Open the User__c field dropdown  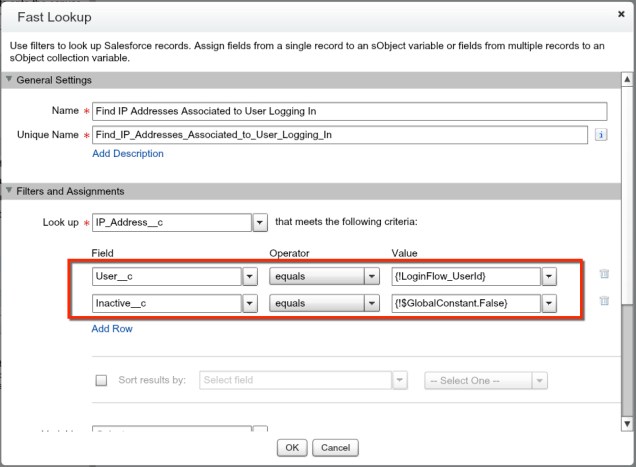coord(250,276)
